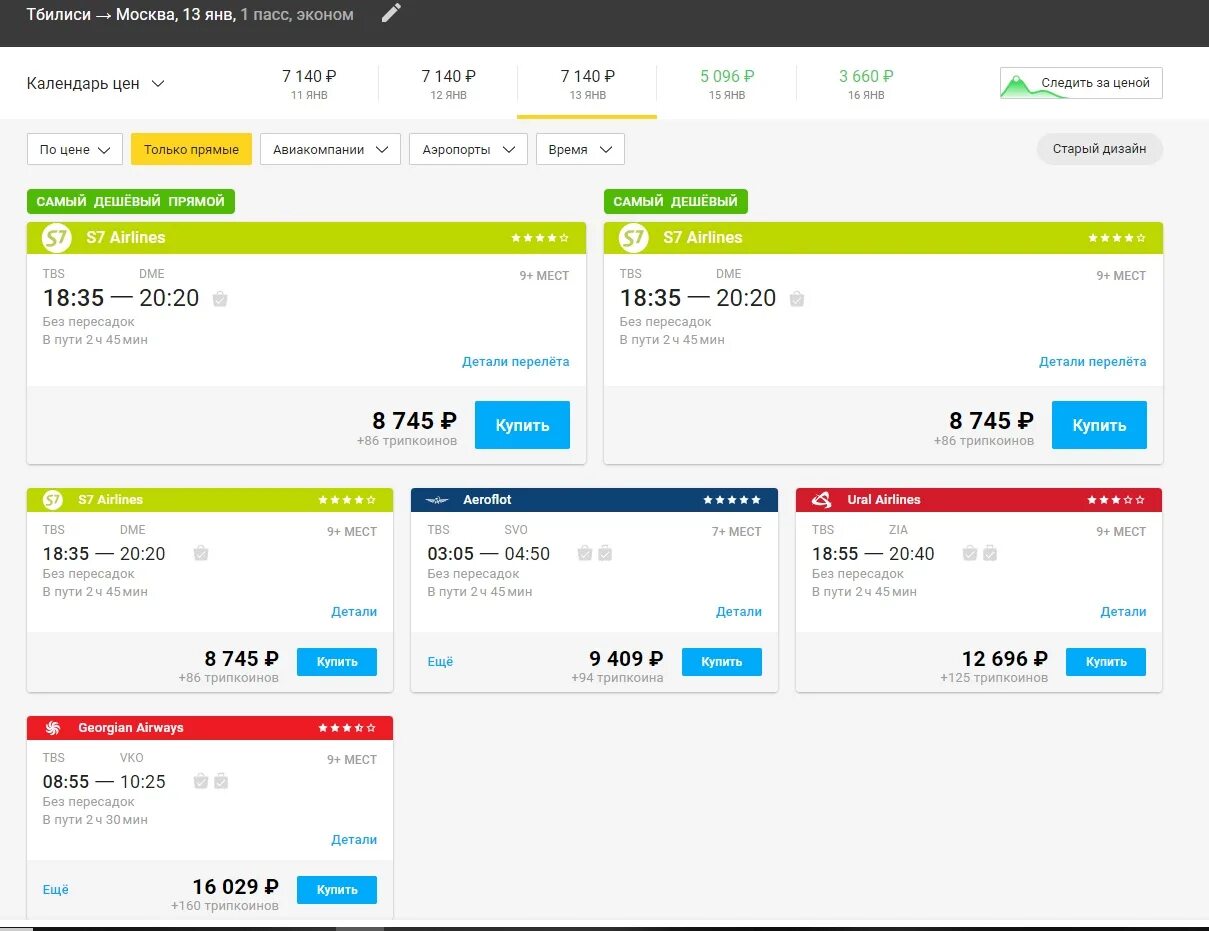Click the 'САМЫЙ ДЕШЁВЫЙ ПРЯМОЙ' badge
Image resolution: width=1209 pixels, height=931 pixels.
click(131, 201)
